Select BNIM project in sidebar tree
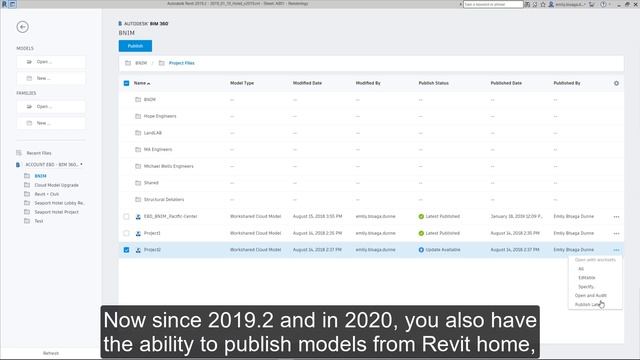Image resolution: width=640 pixels, height=360 pixels. point(40,176)
